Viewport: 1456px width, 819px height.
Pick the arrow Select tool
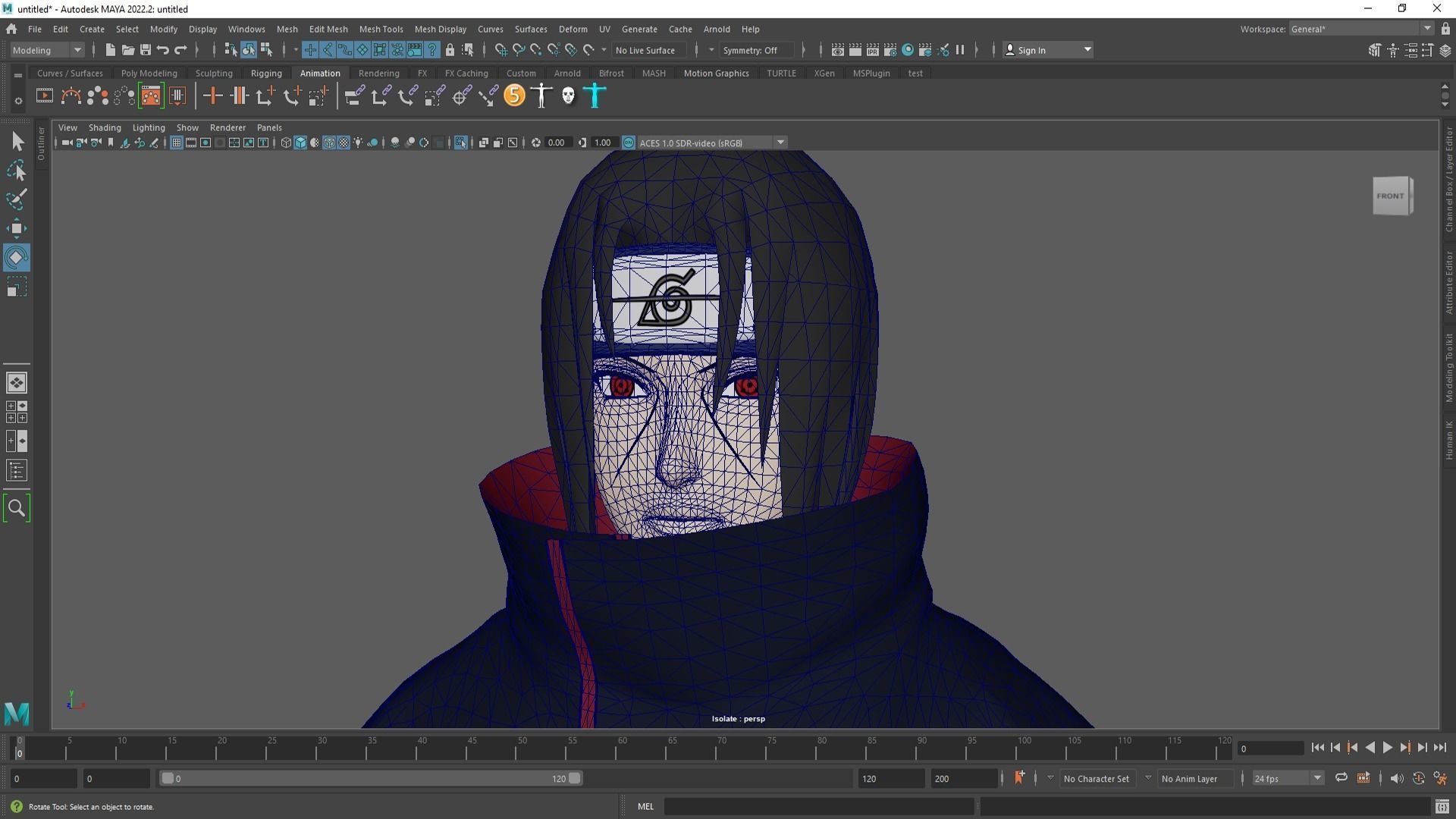click(x=16, y=141)
